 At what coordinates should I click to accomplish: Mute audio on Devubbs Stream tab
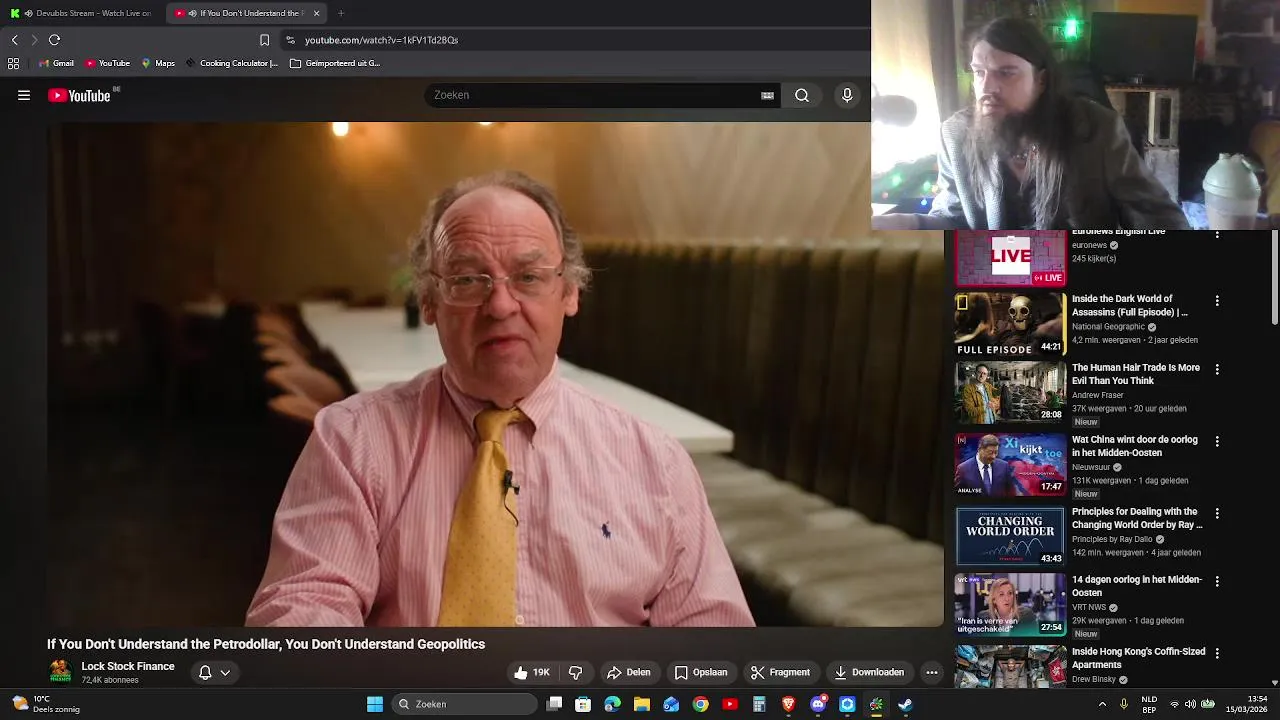(27, 13)
